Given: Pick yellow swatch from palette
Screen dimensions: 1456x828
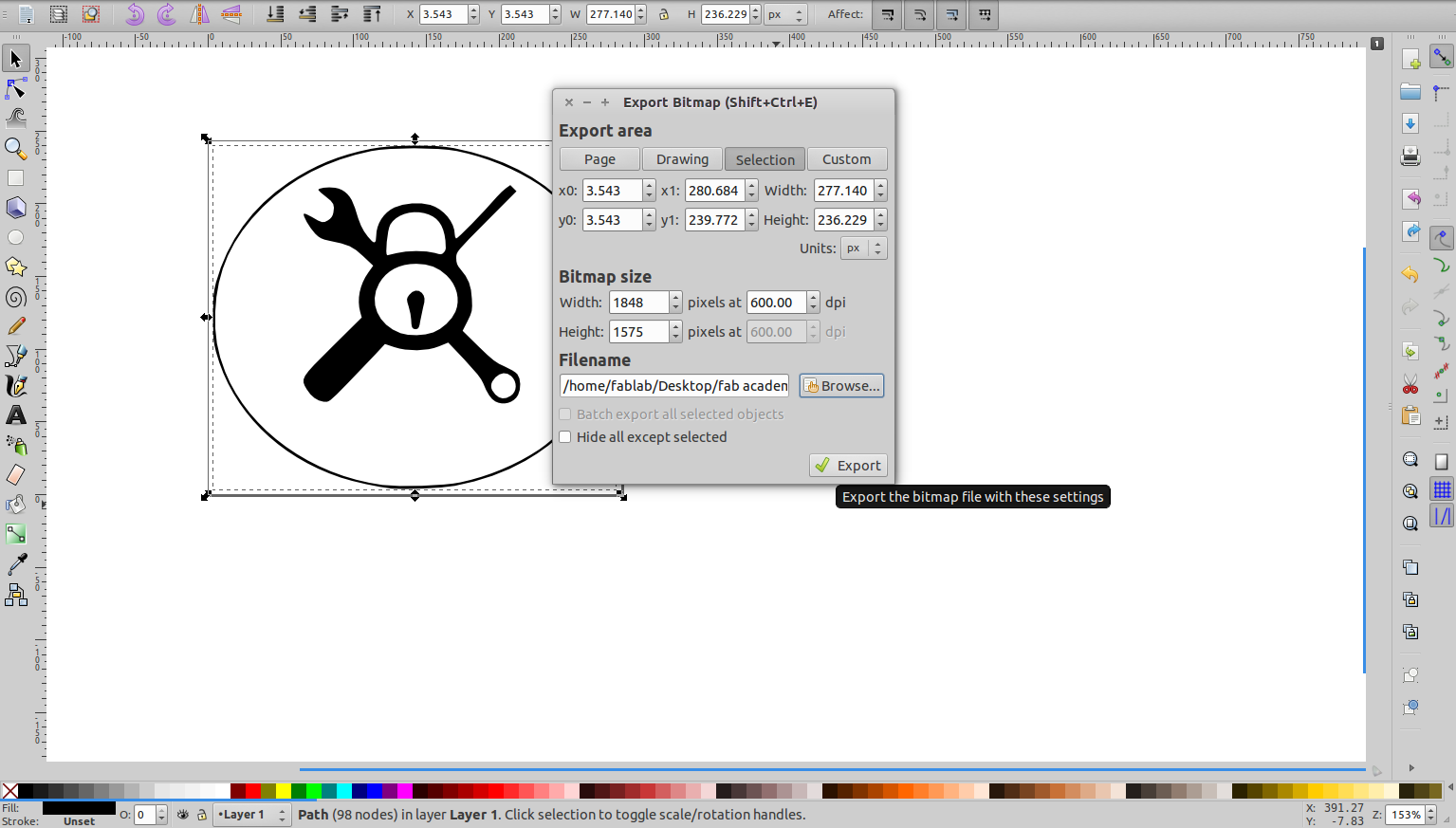Looking at the screenshot, I should coord(284,791).
